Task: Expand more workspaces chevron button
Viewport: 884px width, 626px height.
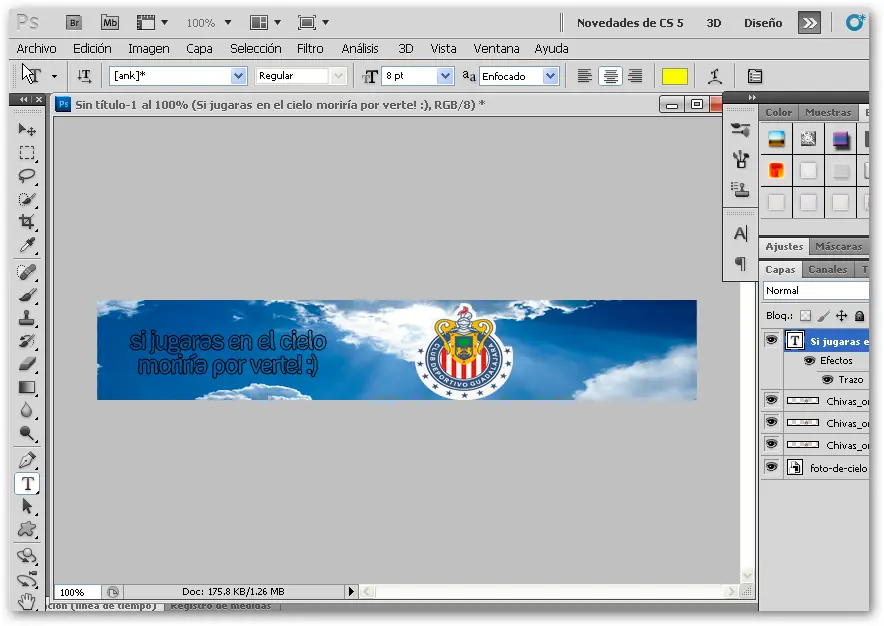Action: coord(809,23)
